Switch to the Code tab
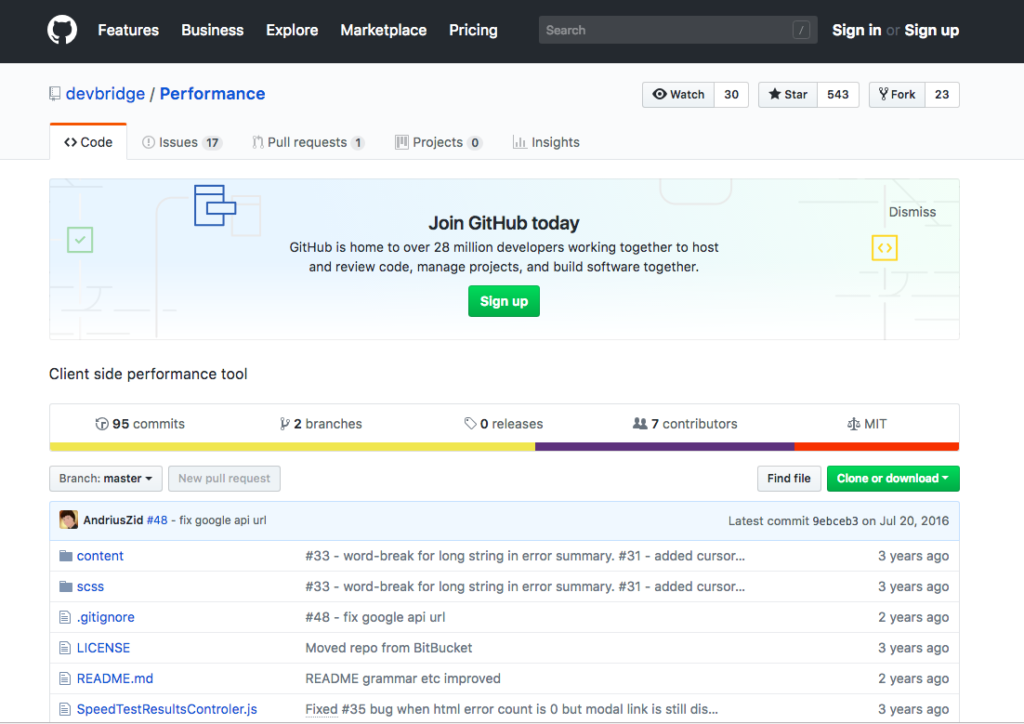 pos(88,142)
